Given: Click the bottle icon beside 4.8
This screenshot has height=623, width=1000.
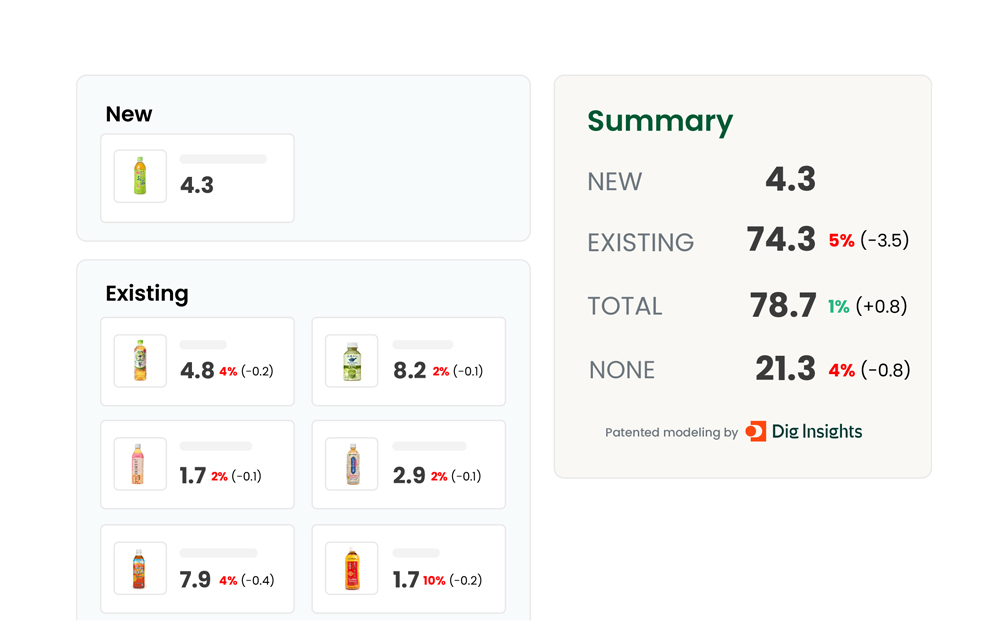Looking at the screenshot, I should (x=140, y=361).
